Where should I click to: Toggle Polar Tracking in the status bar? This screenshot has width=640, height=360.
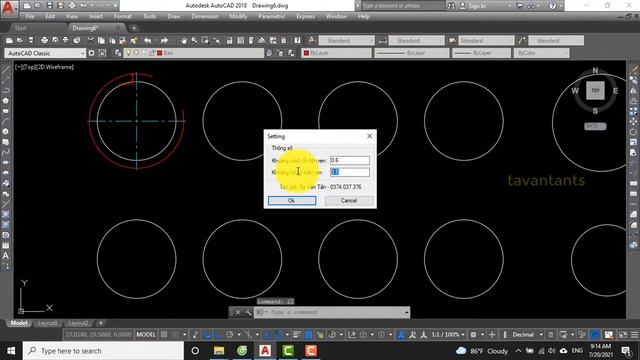pos(229,335)
